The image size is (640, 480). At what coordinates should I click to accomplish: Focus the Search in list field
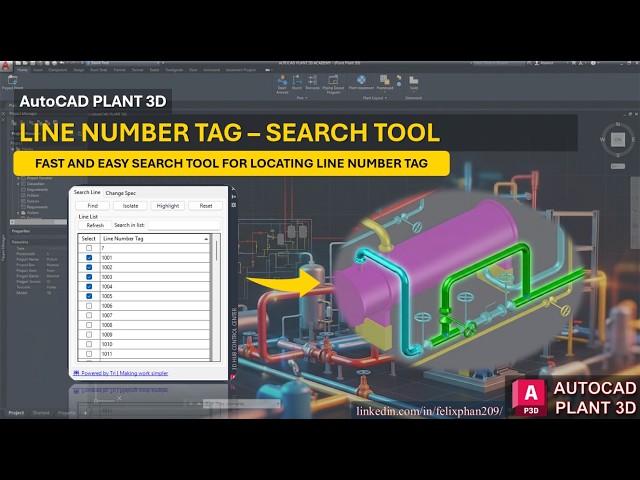pyautogui.click(x=184, y=225)
